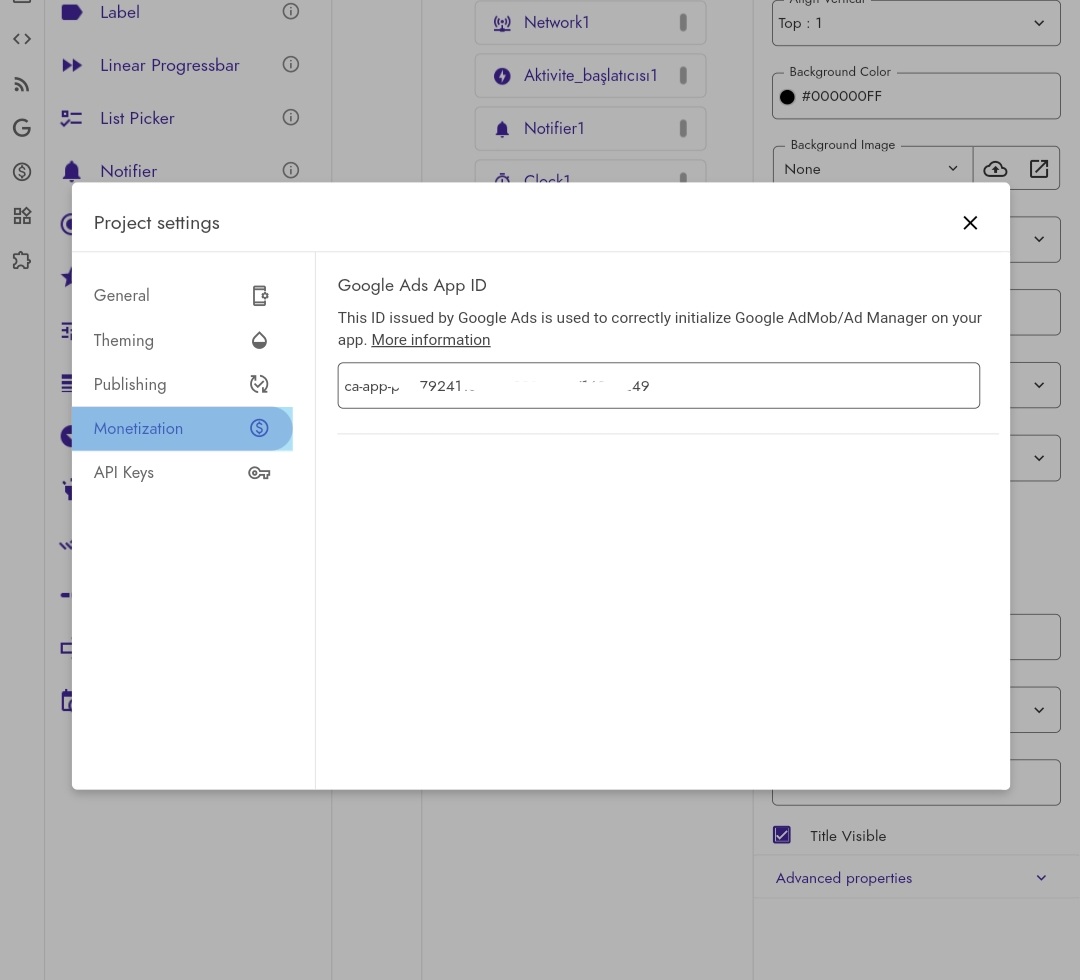Open the Align Vertical Top dropdown
The height and width of the screenshot is (980, 1080).
coord(916,23)
